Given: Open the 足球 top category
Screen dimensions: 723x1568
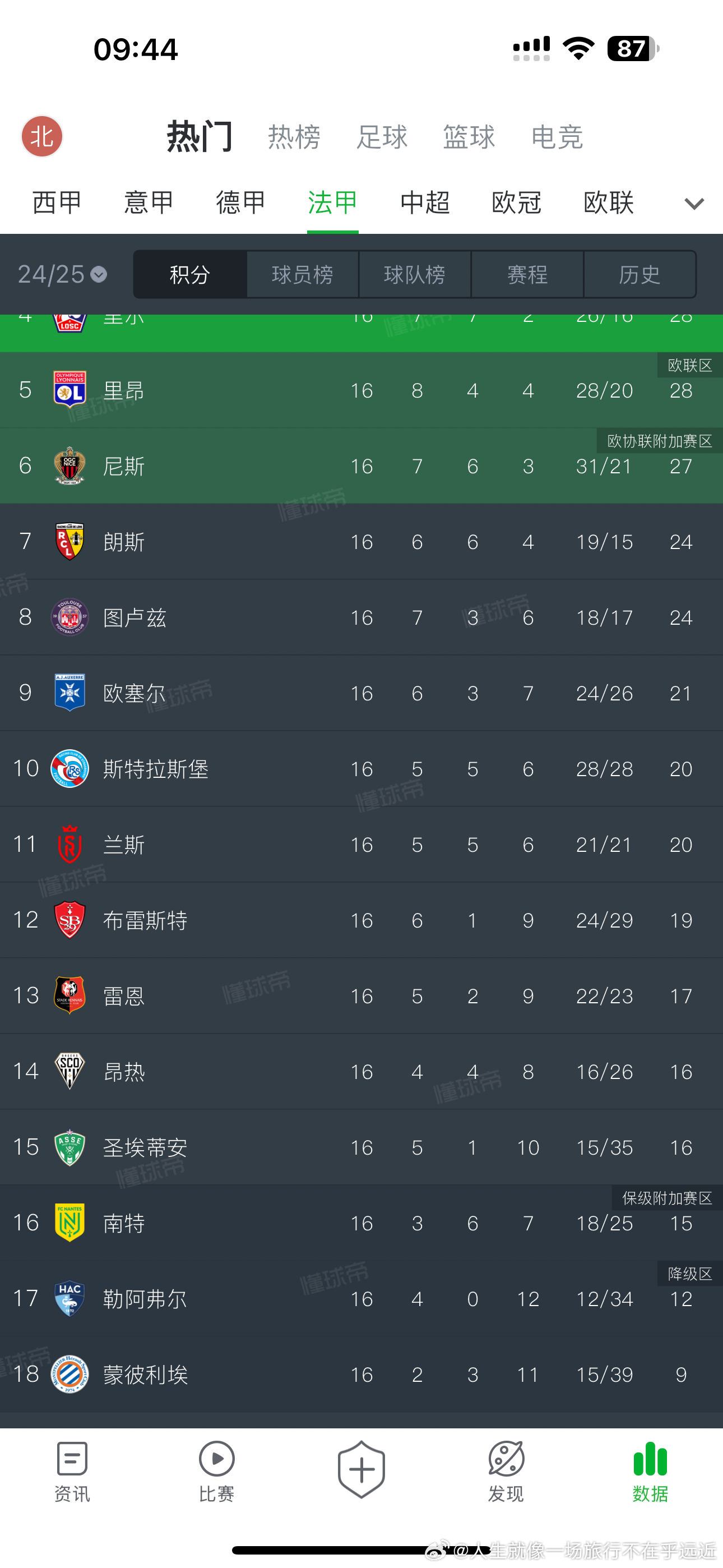Looking at the screenshot, I should 382,137.
